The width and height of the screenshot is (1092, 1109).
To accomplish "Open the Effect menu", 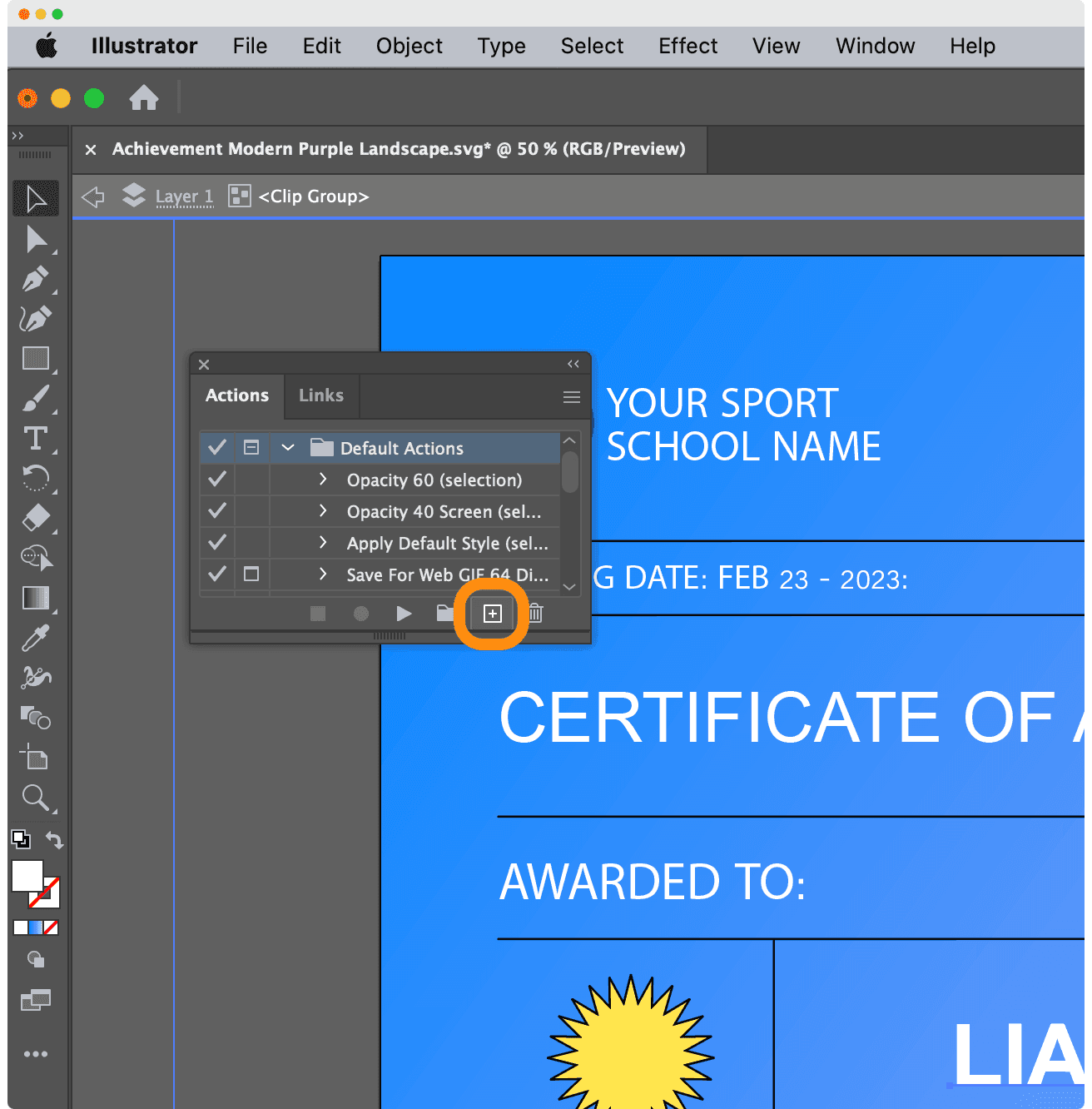I will (x=688, y=46).
